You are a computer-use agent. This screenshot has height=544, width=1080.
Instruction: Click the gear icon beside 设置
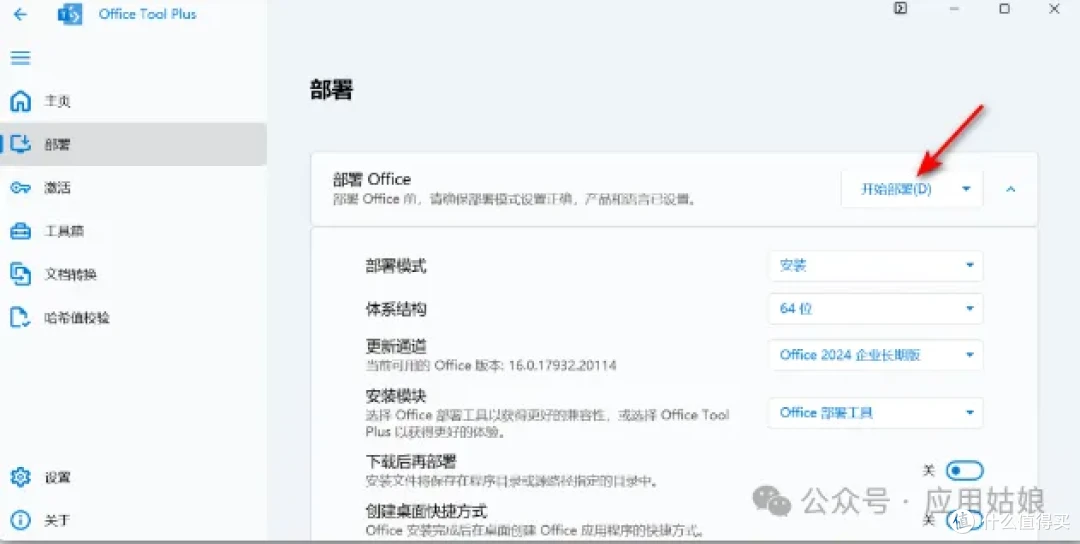coord(21,477)
